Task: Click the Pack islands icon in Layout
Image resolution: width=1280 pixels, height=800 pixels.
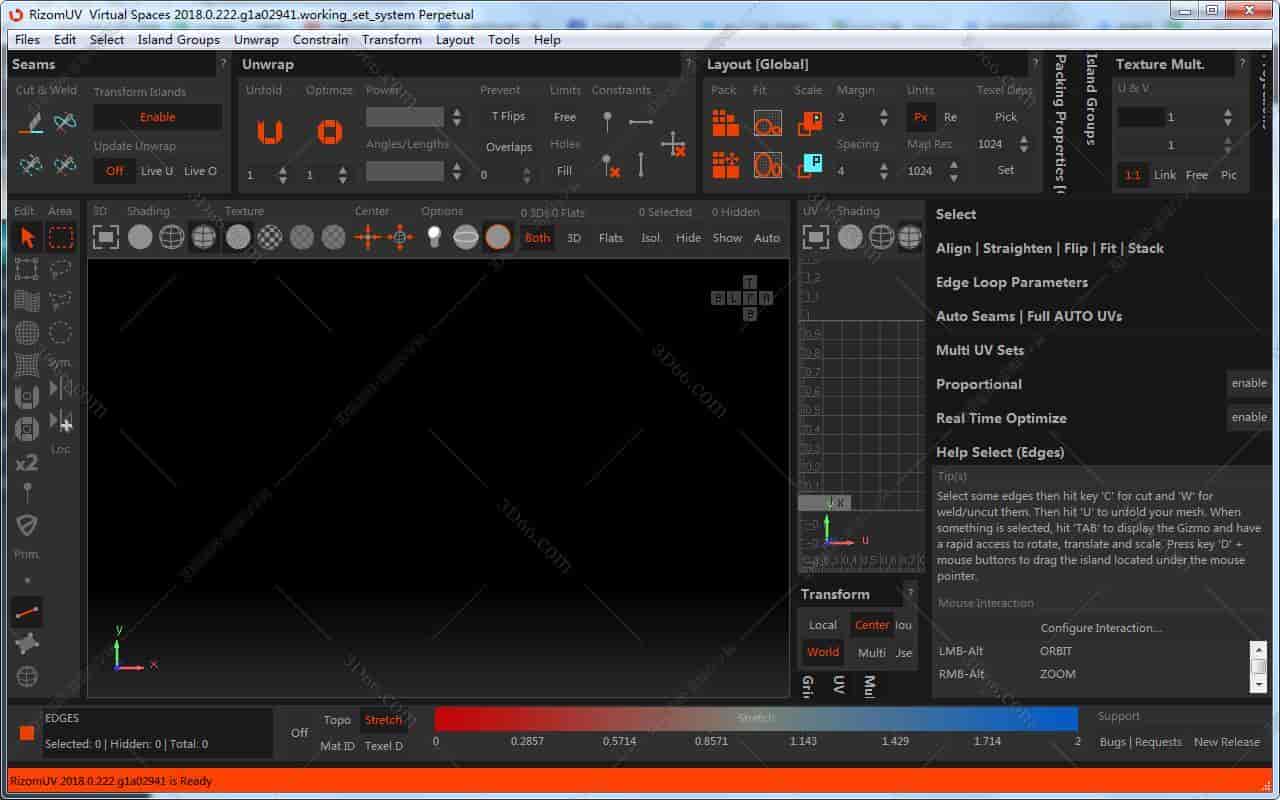Action: (725, 123)
